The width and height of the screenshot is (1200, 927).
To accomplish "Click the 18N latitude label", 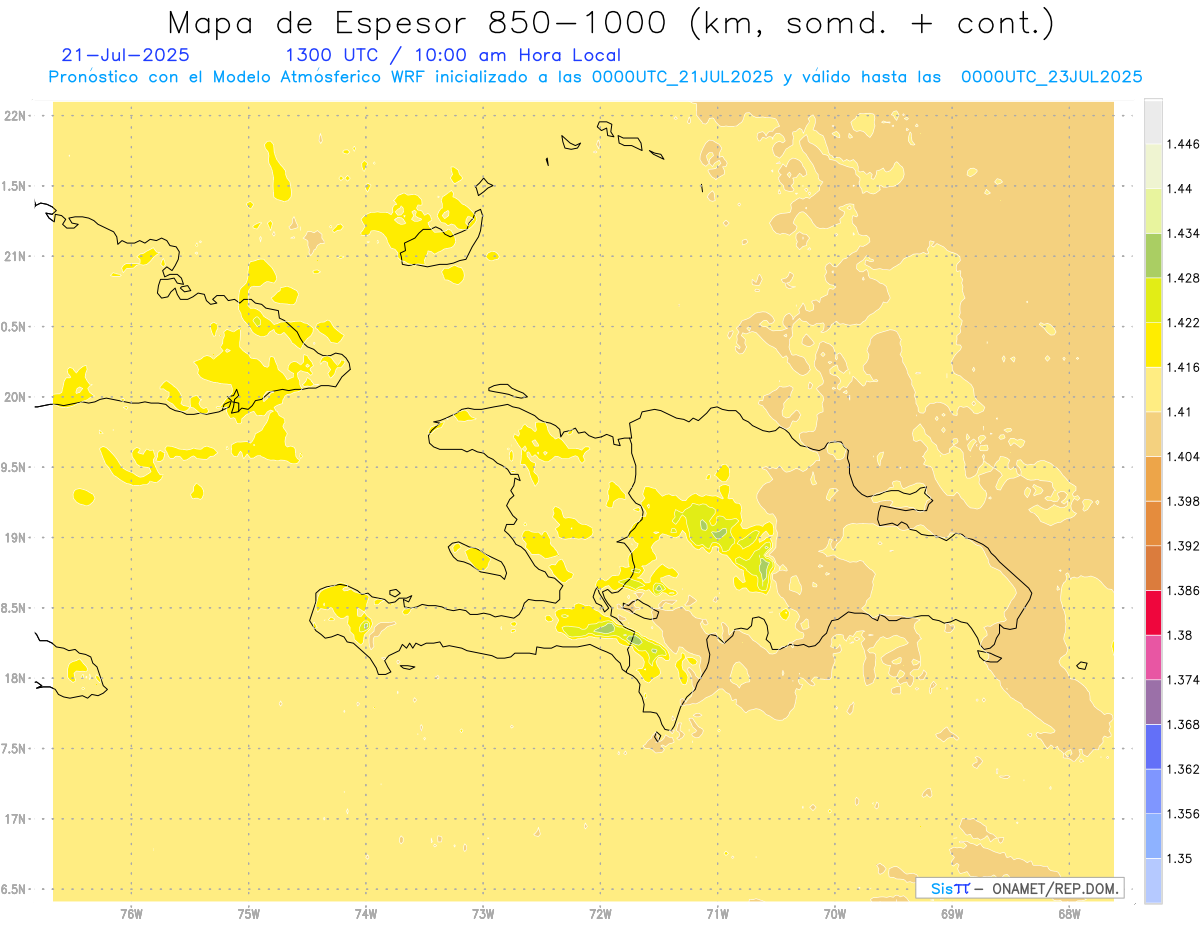I will (17, 679).
